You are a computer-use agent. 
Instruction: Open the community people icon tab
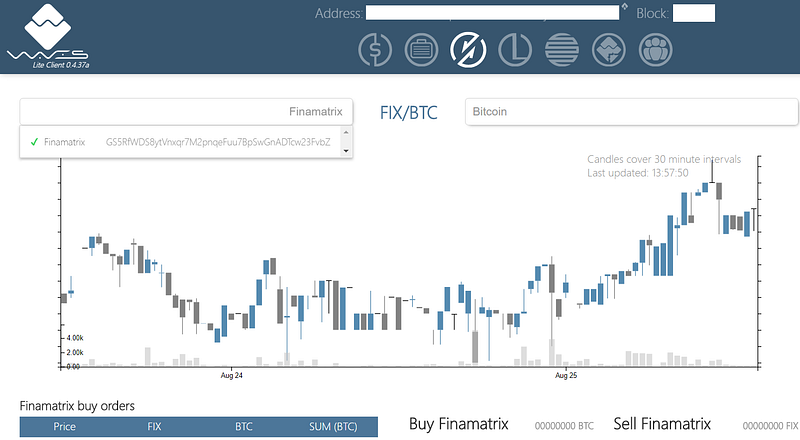click(656, 50)
